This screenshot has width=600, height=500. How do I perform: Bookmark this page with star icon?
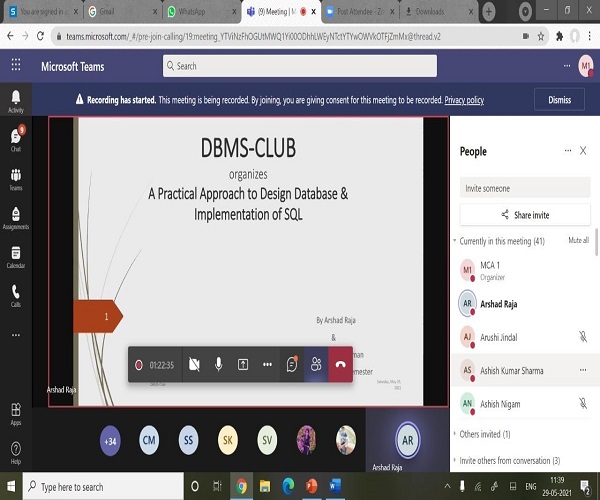(541, 36)
